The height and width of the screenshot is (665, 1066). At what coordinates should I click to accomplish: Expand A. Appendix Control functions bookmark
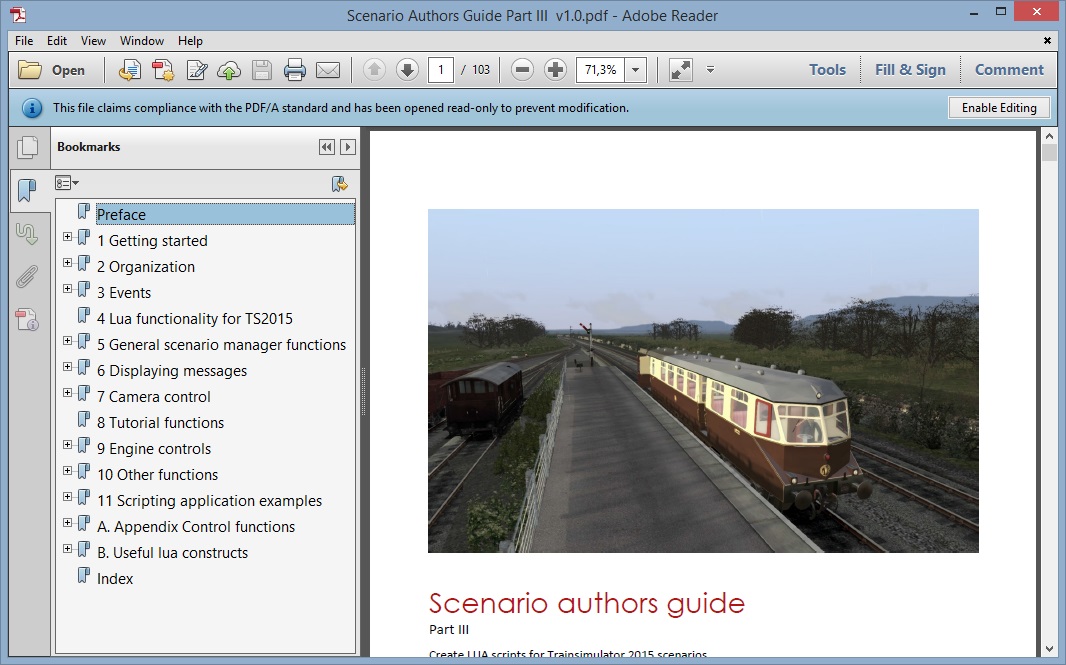click(x=67, y=522)
